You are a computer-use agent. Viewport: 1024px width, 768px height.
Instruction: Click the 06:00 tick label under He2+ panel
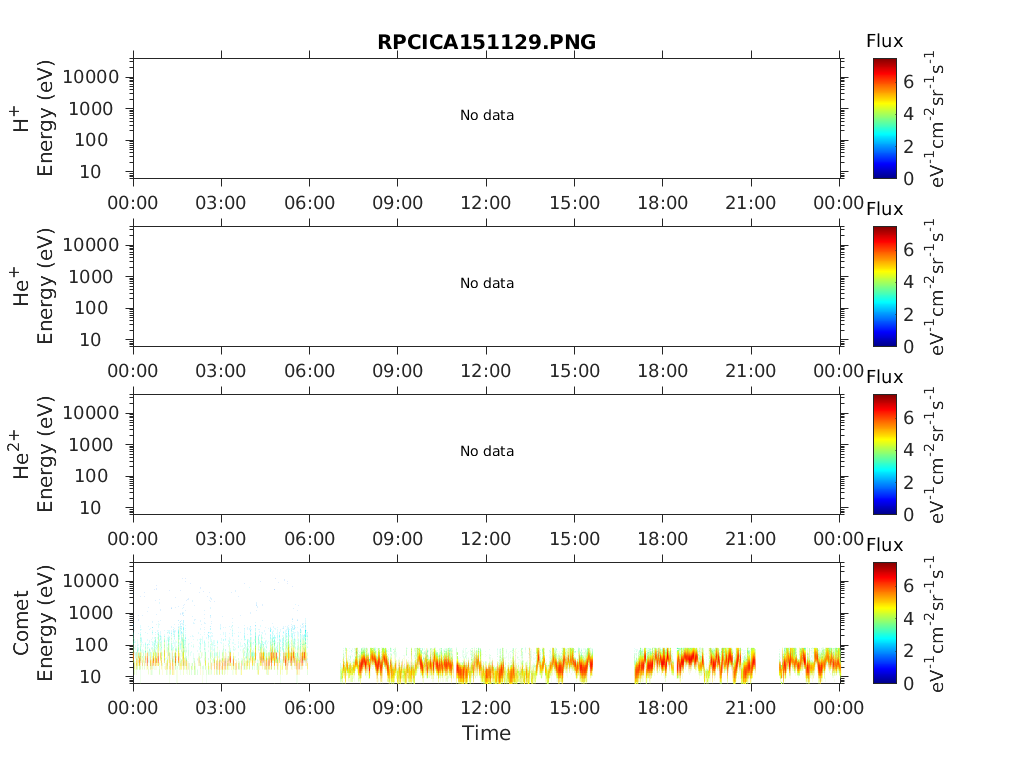[310, 539]
